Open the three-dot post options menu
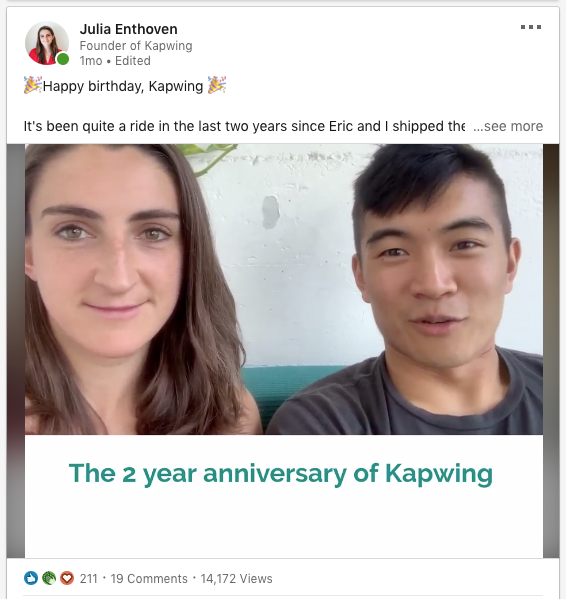Viewport: 566px width, 599px height. 531,27
